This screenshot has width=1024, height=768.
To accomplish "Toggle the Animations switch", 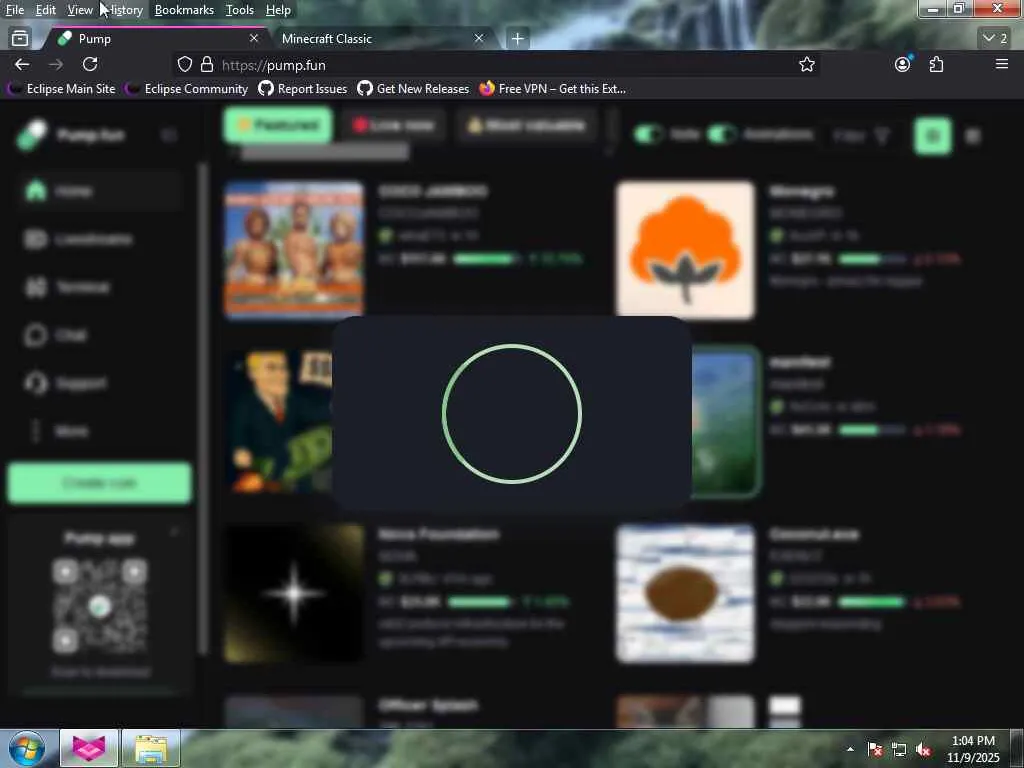I will (722, 135).
